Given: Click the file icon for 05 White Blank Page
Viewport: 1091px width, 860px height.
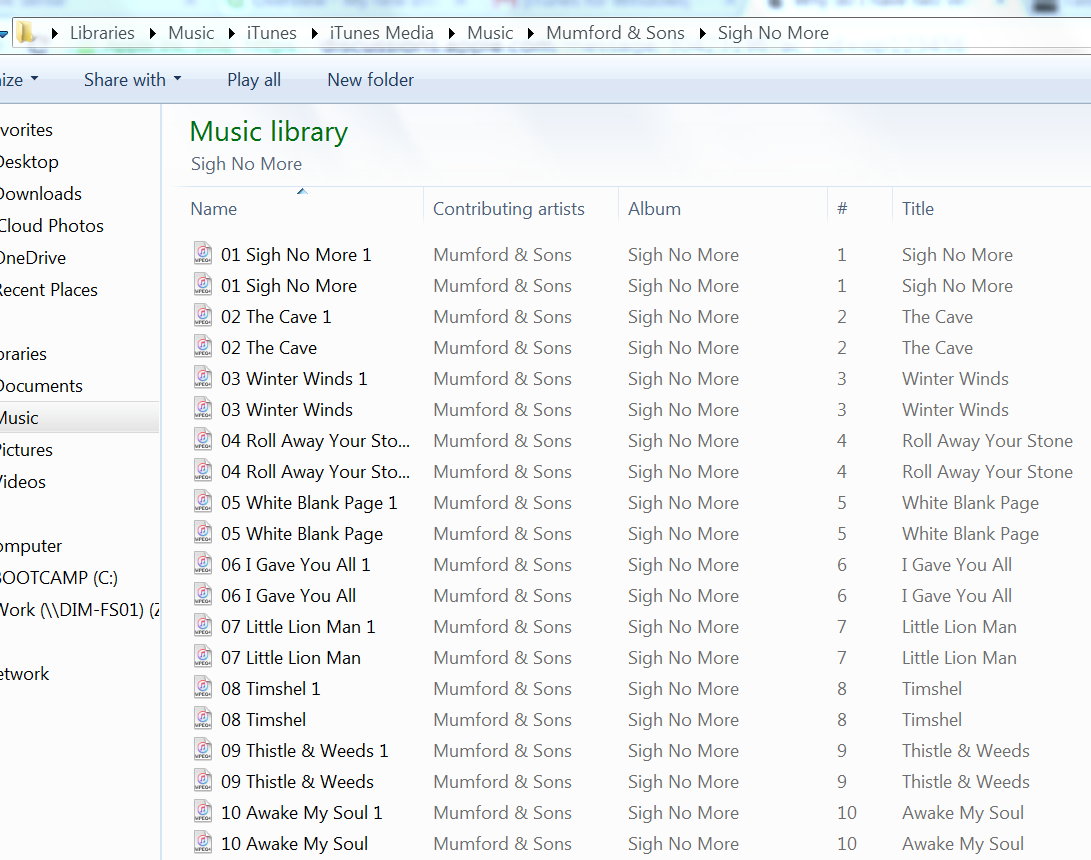Looking at the screenshot, I should pyautogui.click(x=202, y=532).
